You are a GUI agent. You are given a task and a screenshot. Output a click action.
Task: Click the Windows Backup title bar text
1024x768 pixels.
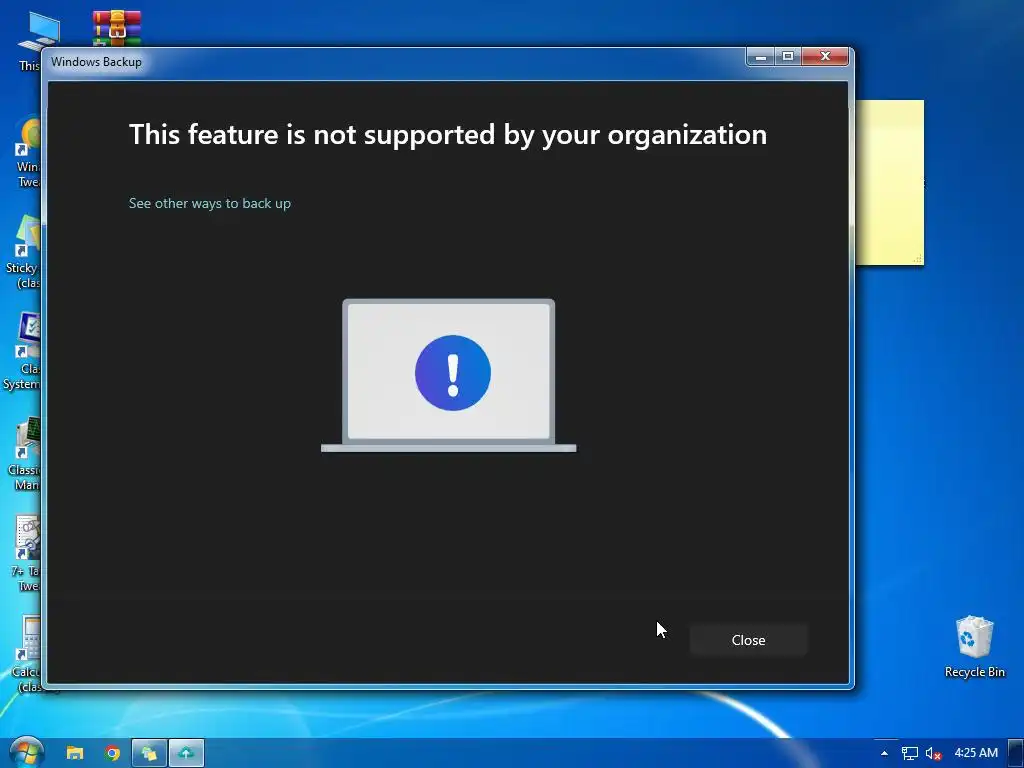point(96,62)
